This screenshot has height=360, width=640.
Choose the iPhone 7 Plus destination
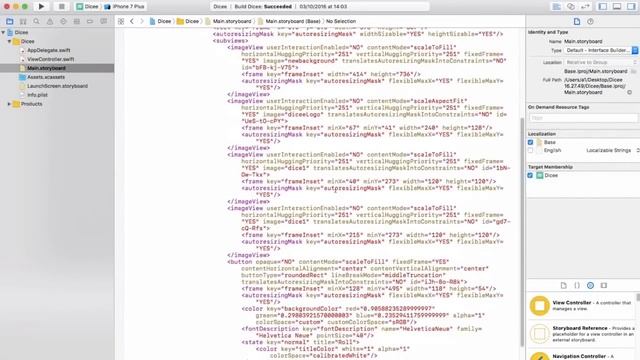124,7
